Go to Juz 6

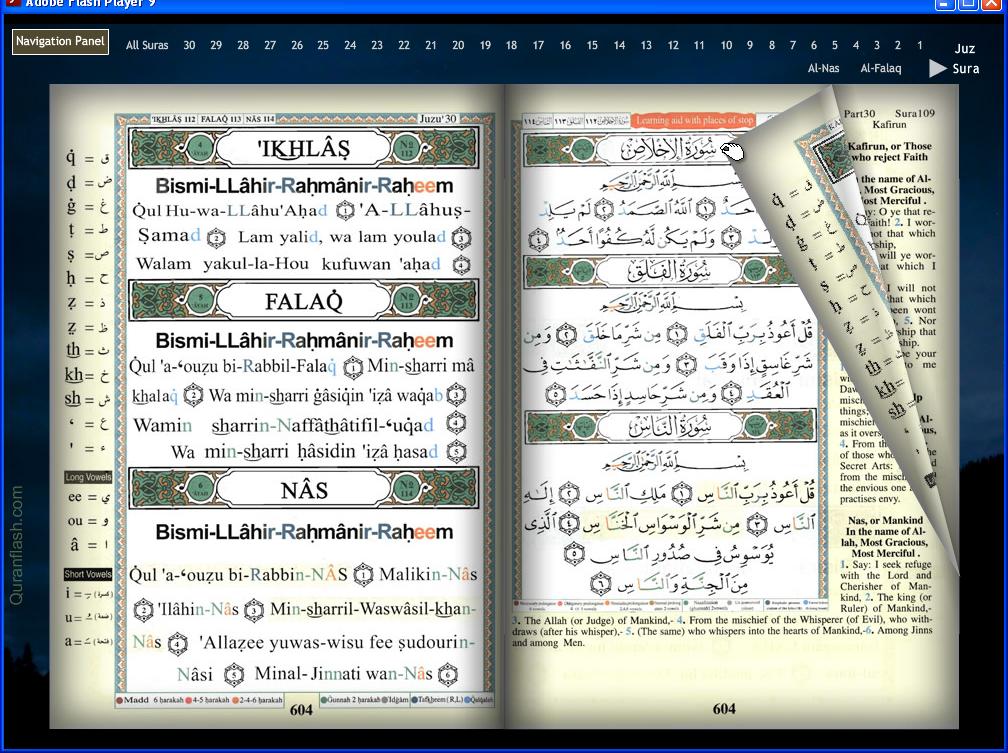(814, 46)
